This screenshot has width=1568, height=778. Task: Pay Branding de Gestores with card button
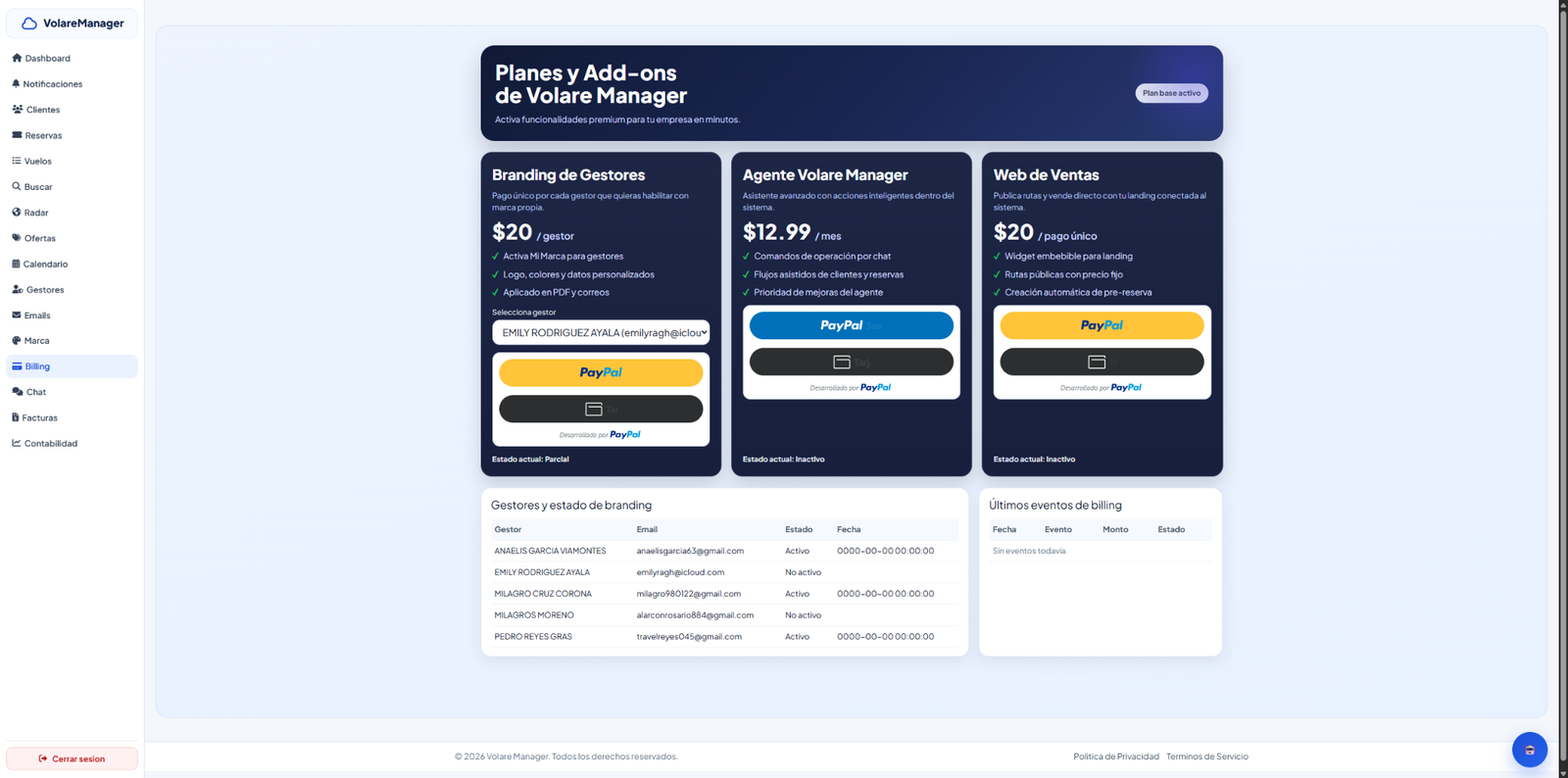pyautogui.click(x=601, y=409)
